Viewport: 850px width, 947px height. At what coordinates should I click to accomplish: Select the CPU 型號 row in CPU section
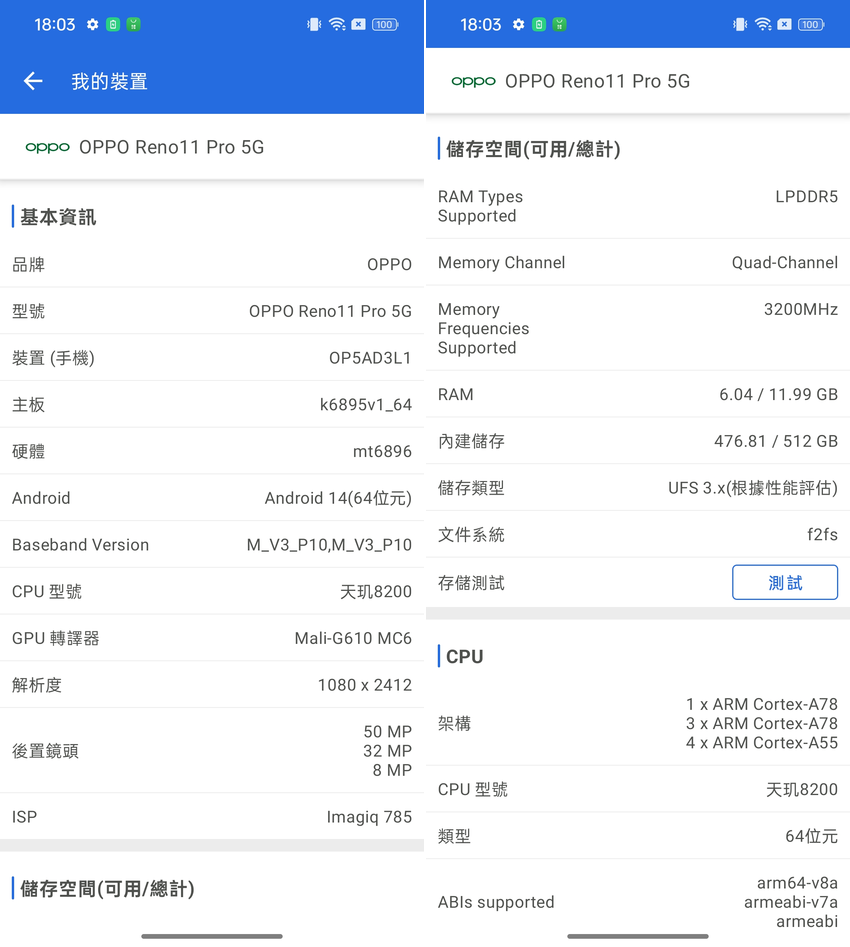(638, 789)
